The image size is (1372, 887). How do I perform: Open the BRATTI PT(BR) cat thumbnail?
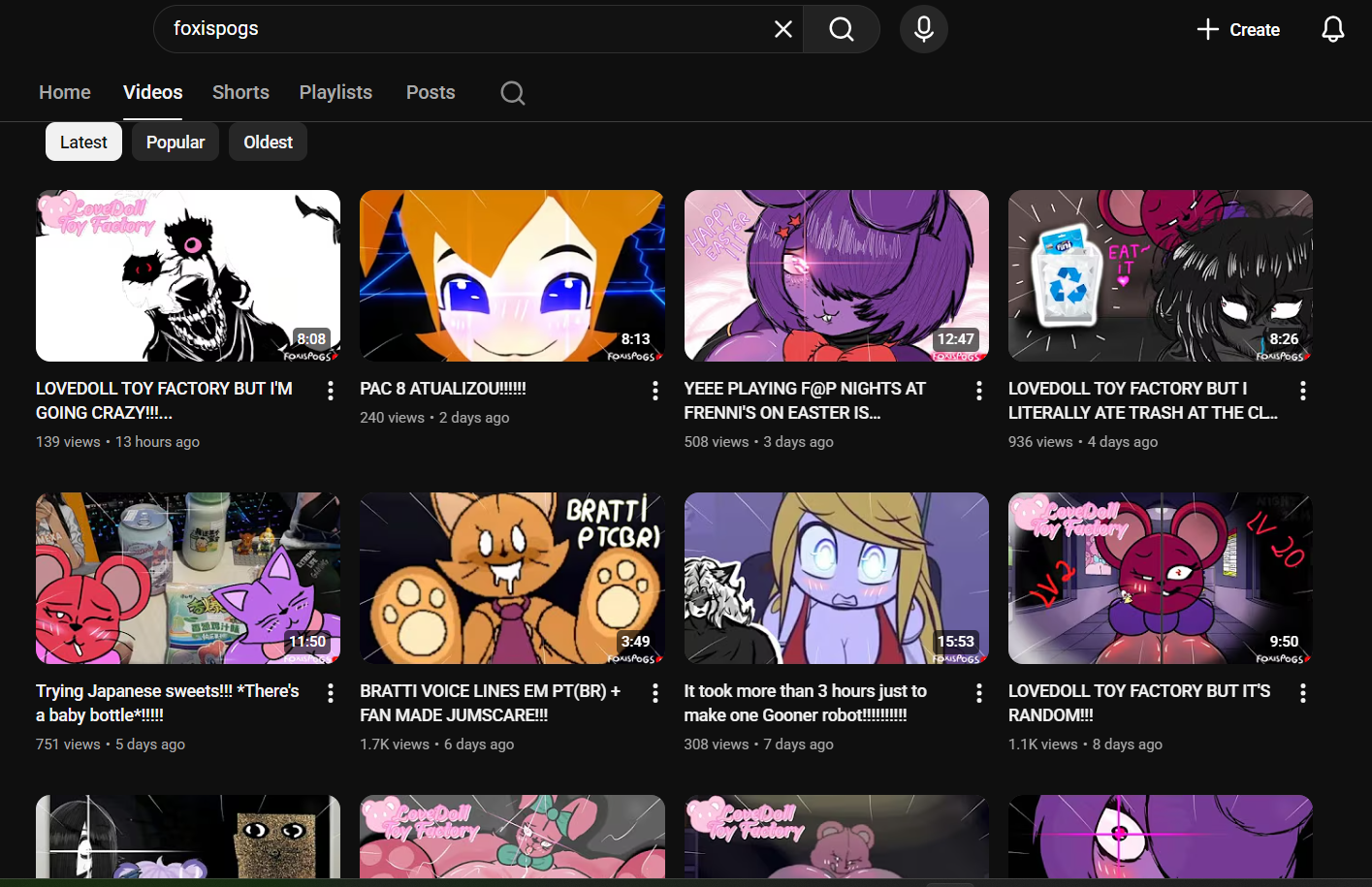coord(512,578)
